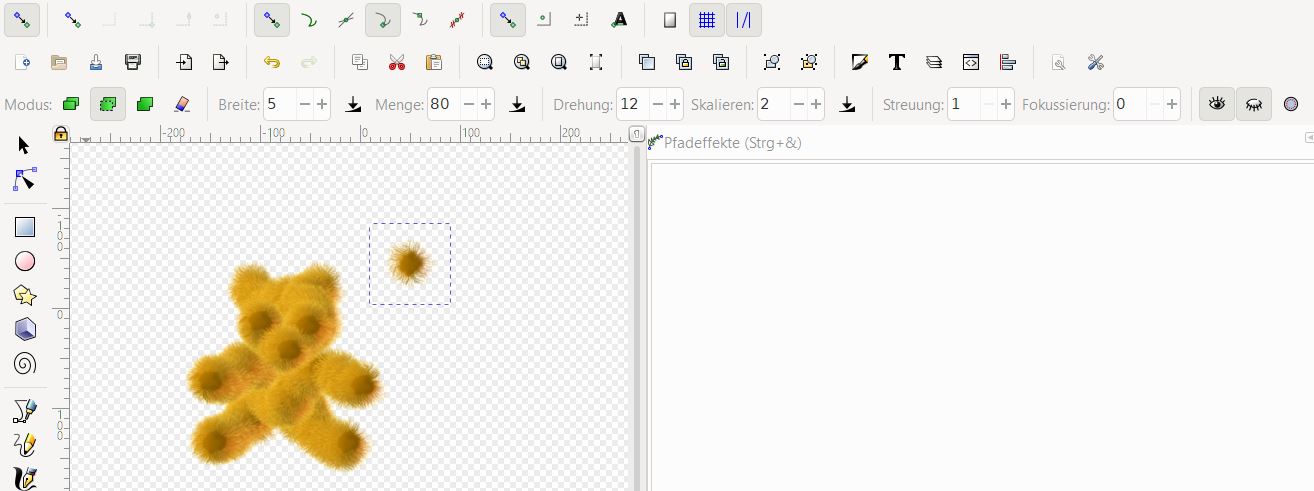Open the Layers dialog
Image resolution: width=1314 pixels, height=491 pixels.
pyautogui.click(x=934, y=62)
